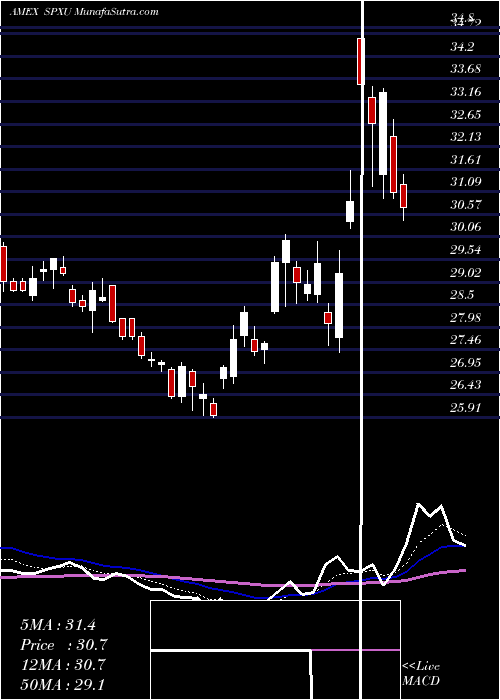The image size is (500, 700).
Task: Click the 34.2 price axis label
Action: (464, 46)
